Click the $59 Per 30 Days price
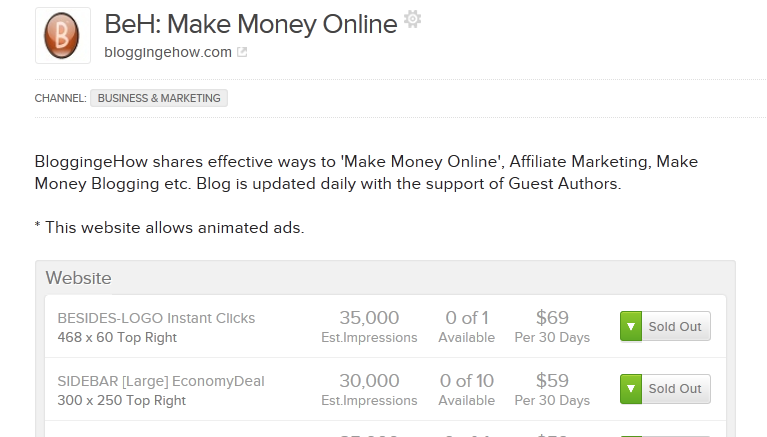Image resolution: width=767 pixels, height=437 pixels. (x=552, y=390)
